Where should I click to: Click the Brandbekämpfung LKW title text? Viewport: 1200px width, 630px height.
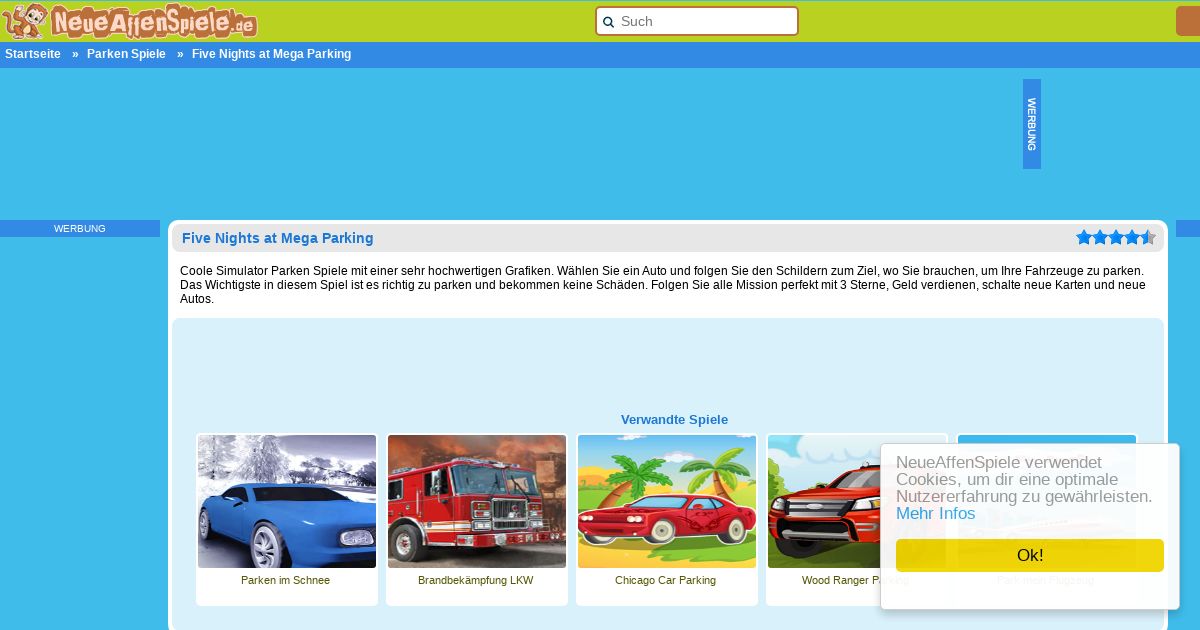476,580
